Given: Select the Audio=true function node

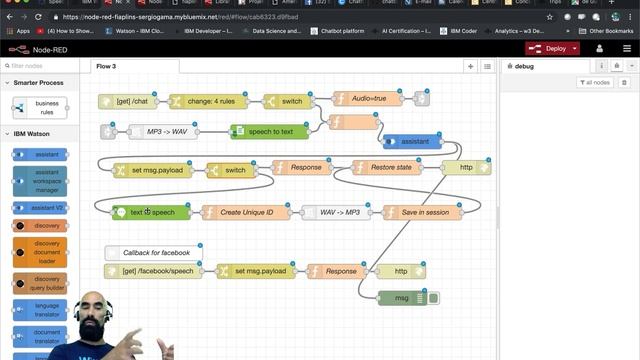Looking at the screenshot, I should point(368,98).
